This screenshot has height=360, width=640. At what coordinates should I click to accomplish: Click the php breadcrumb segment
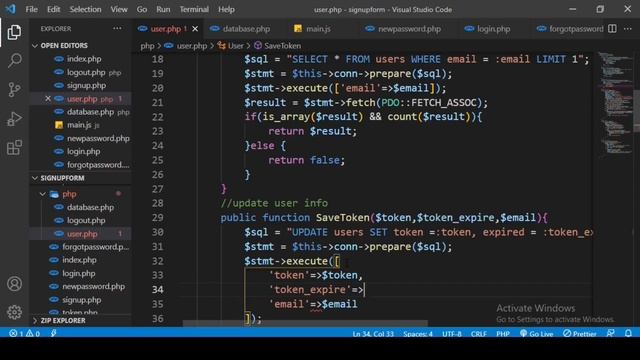[x=147, y=46]
